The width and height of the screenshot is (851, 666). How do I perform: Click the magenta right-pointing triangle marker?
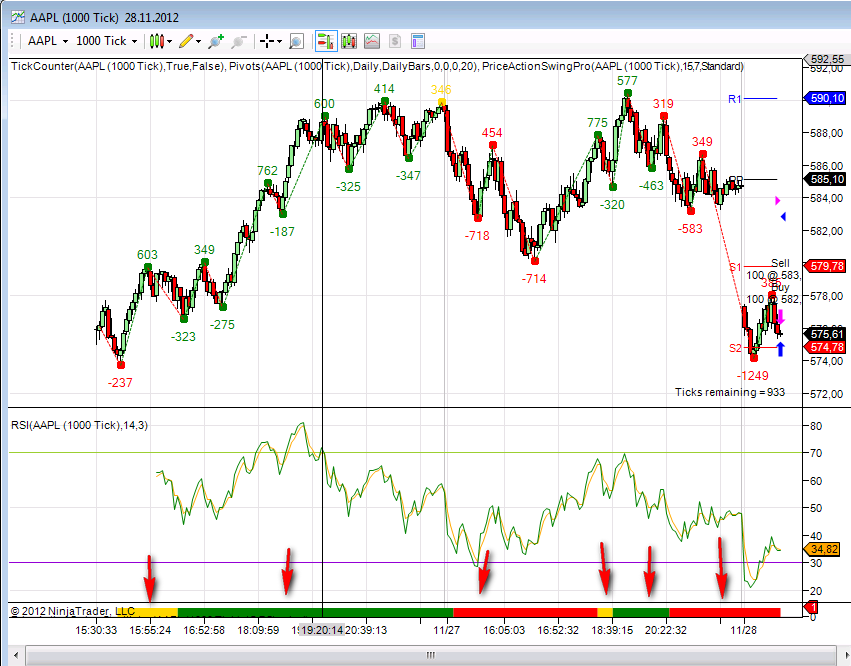pyautogui.click(x=778, y=201)
